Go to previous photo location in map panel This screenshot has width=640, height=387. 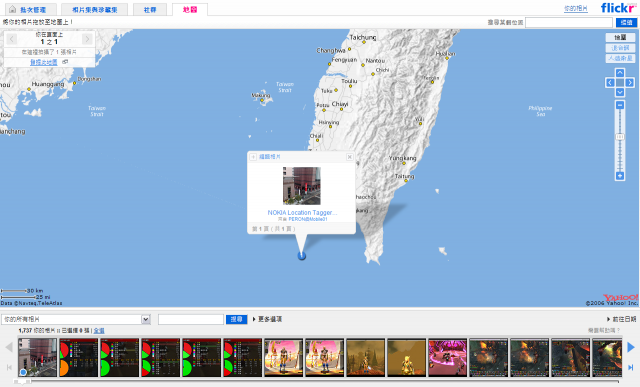[x=11, y=39]
